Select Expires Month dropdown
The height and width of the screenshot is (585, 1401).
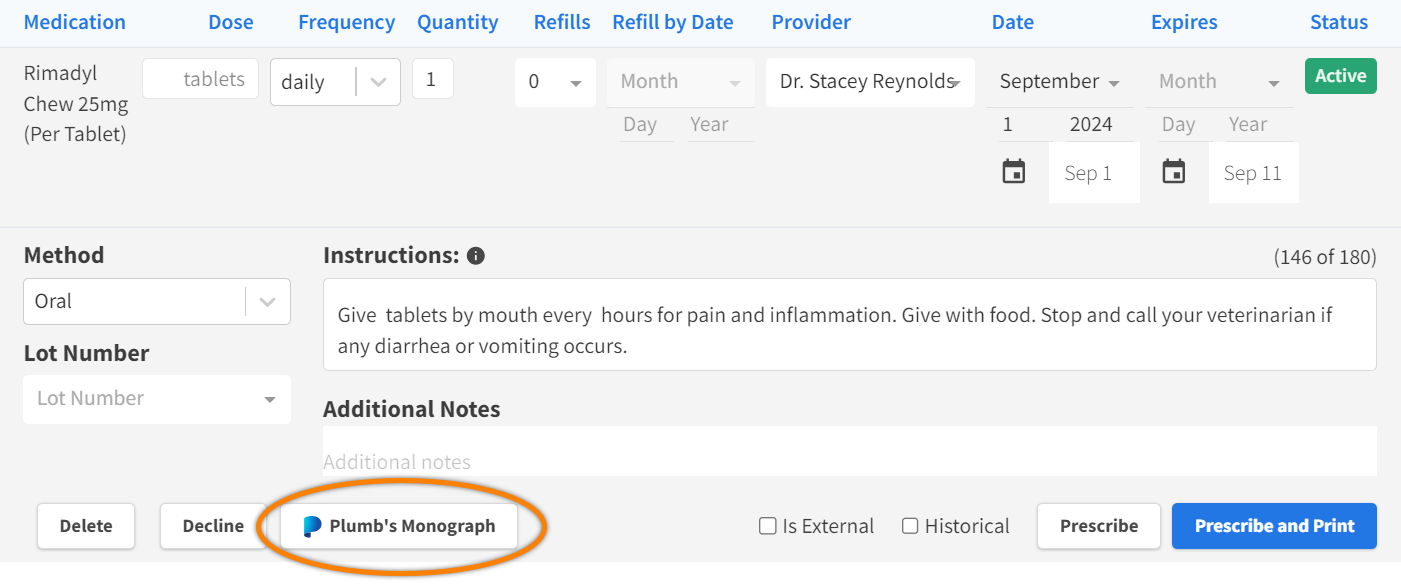coord(1219,82)
